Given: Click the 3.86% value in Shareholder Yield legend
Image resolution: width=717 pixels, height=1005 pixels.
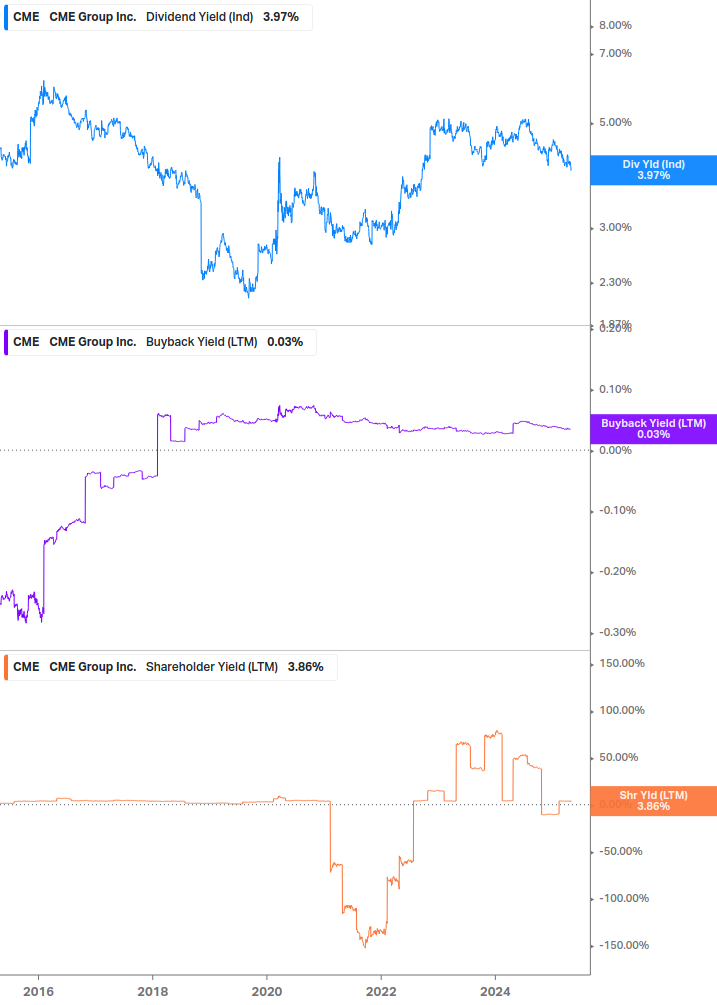Looking at the screenshot, I should 306,667.
